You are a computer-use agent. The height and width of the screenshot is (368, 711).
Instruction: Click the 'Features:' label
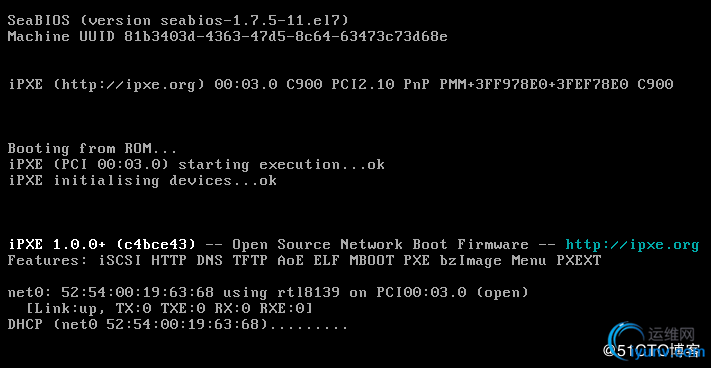click(x=48, y=261)
